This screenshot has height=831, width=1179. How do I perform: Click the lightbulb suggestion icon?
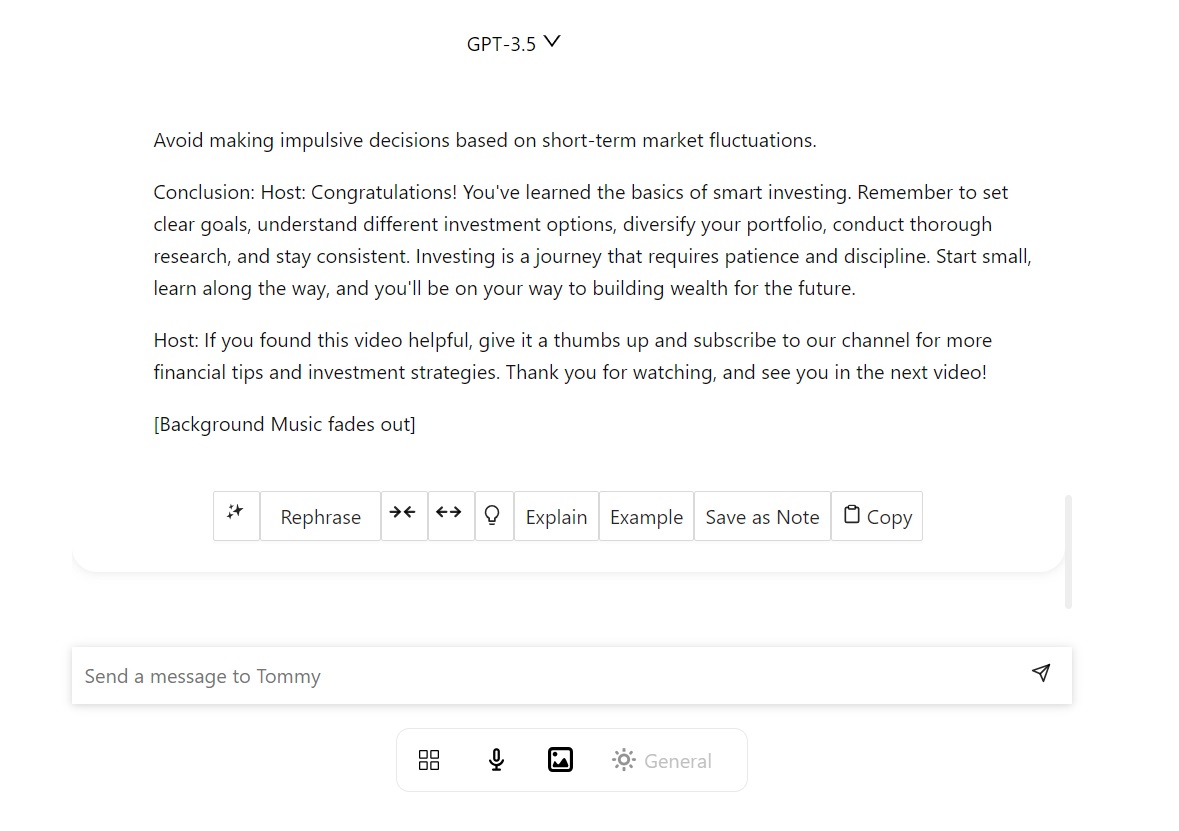(x=493, y=513)
